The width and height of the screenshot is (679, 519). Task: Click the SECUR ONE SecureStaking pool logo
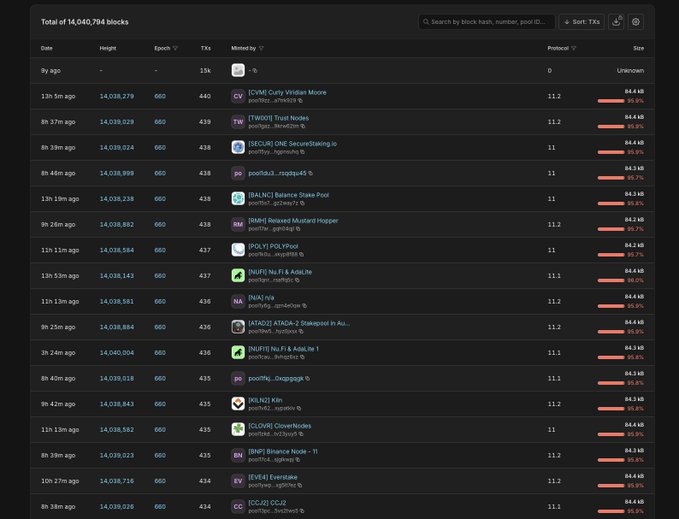(238, 147)
